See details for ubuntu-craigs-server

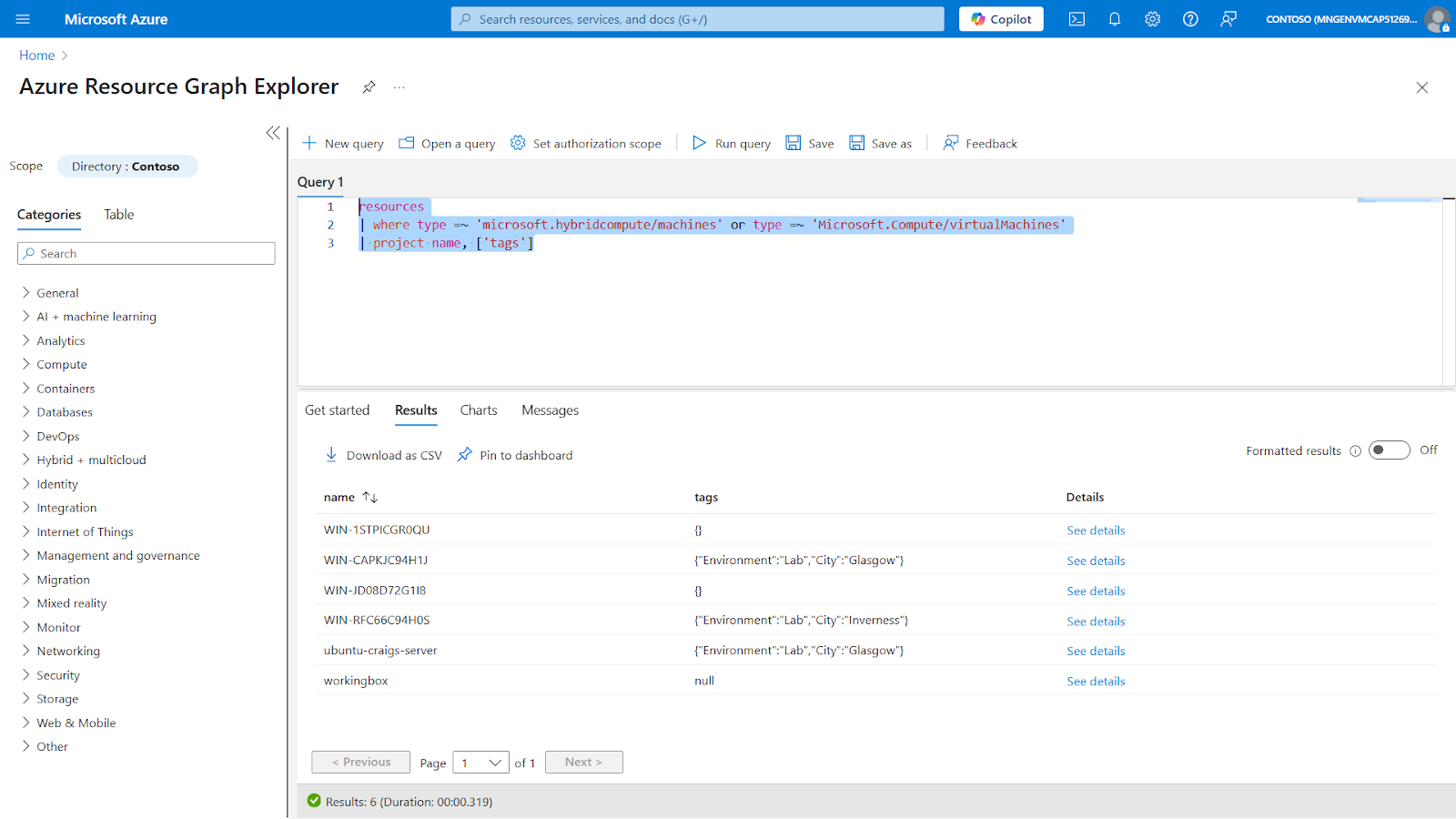point(1096,652)
